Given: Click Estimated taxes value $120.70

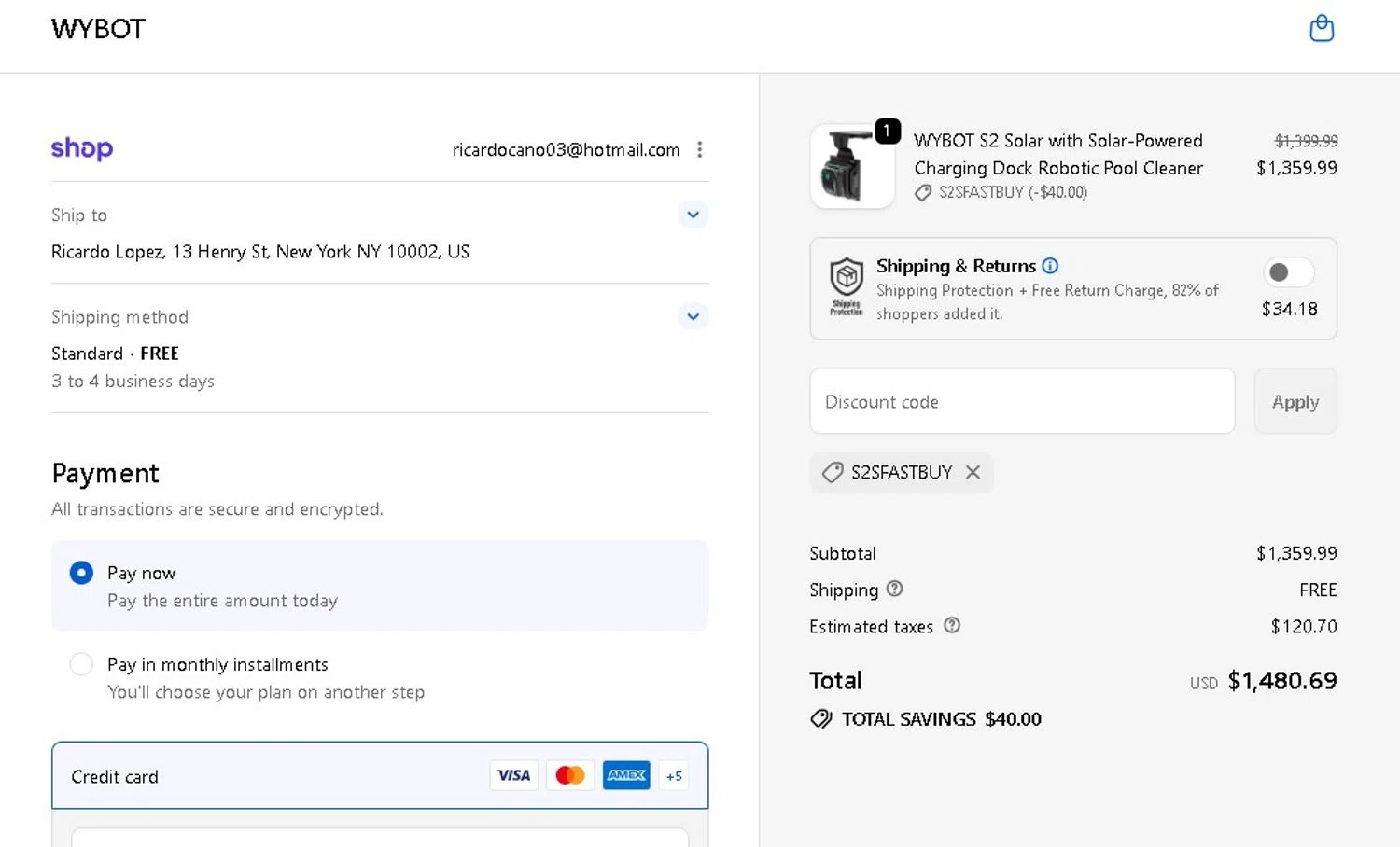Looking at the screenshot, I should [1304, 626].
